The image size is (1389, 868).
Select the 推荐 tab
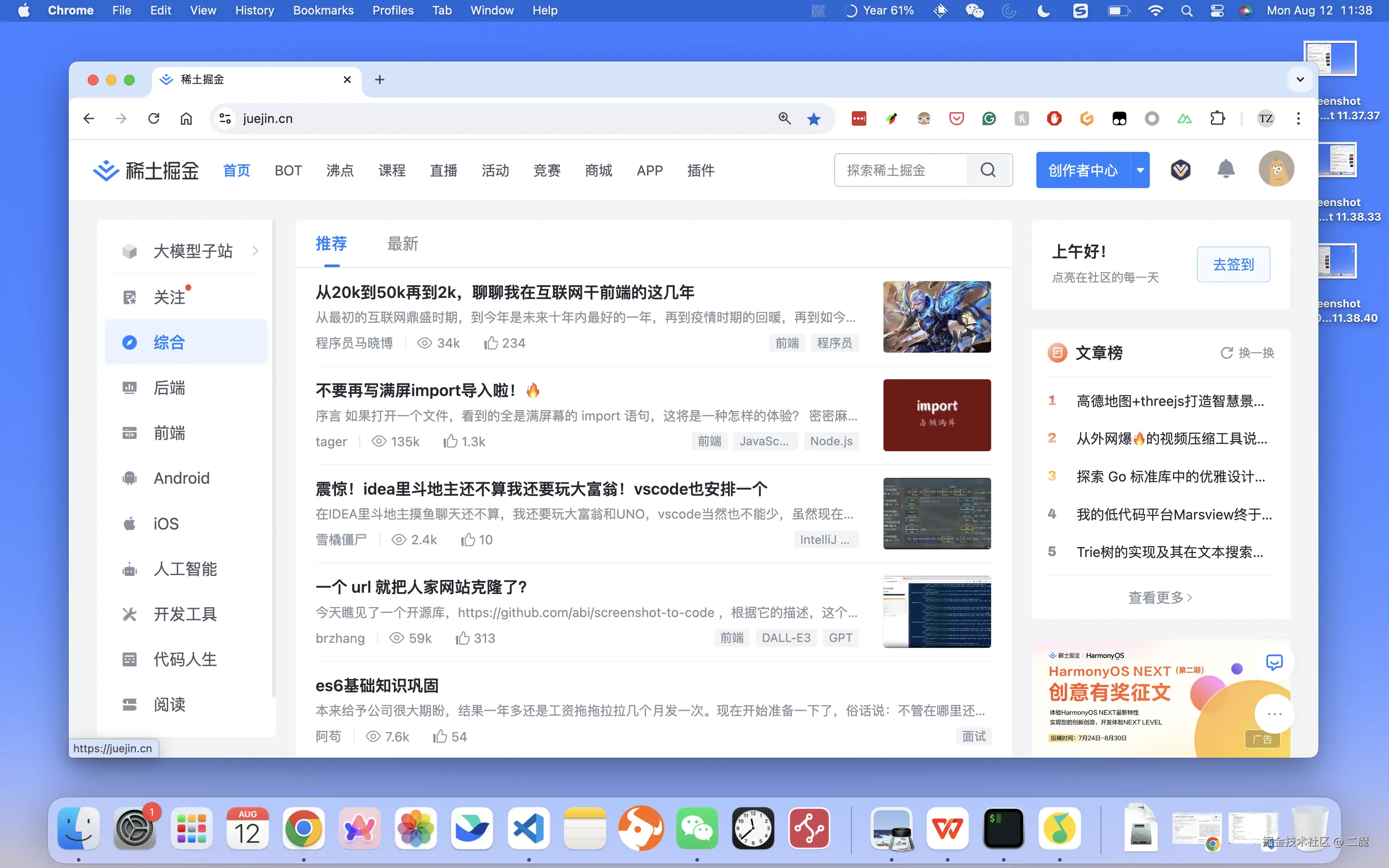331,243
